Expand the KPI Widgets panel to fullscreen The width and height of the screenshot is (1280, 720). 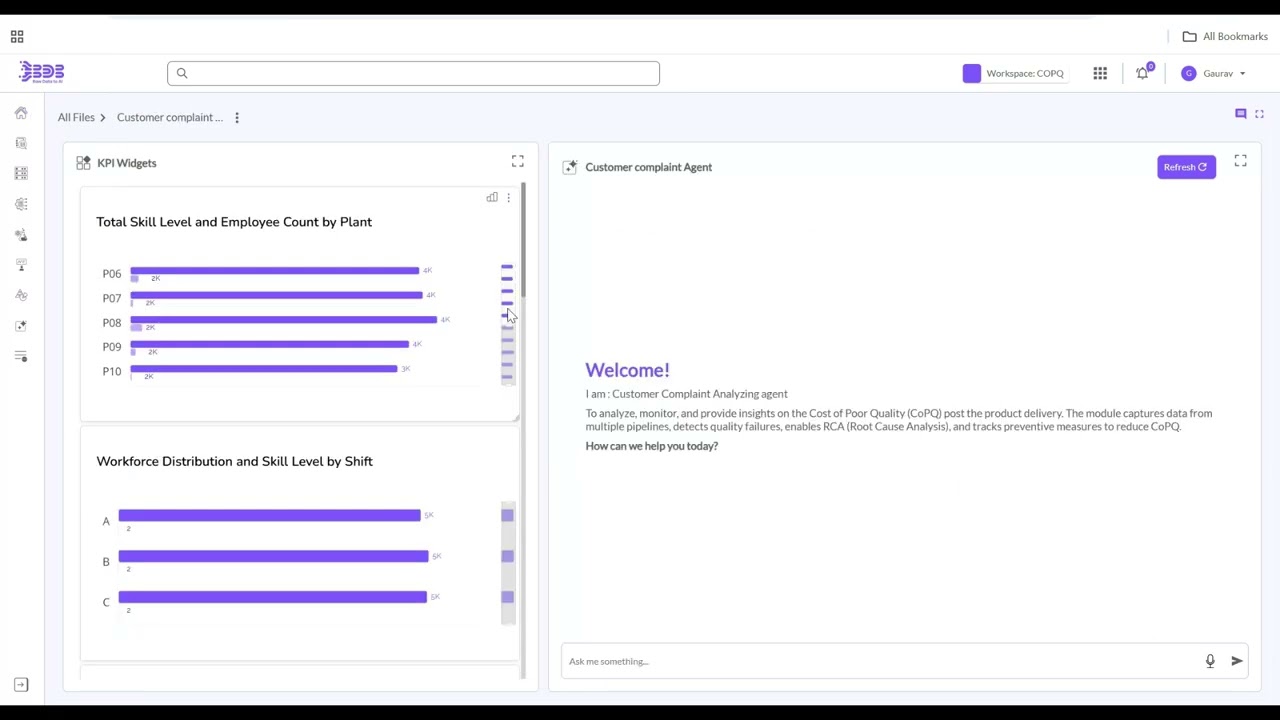(518, 161)
